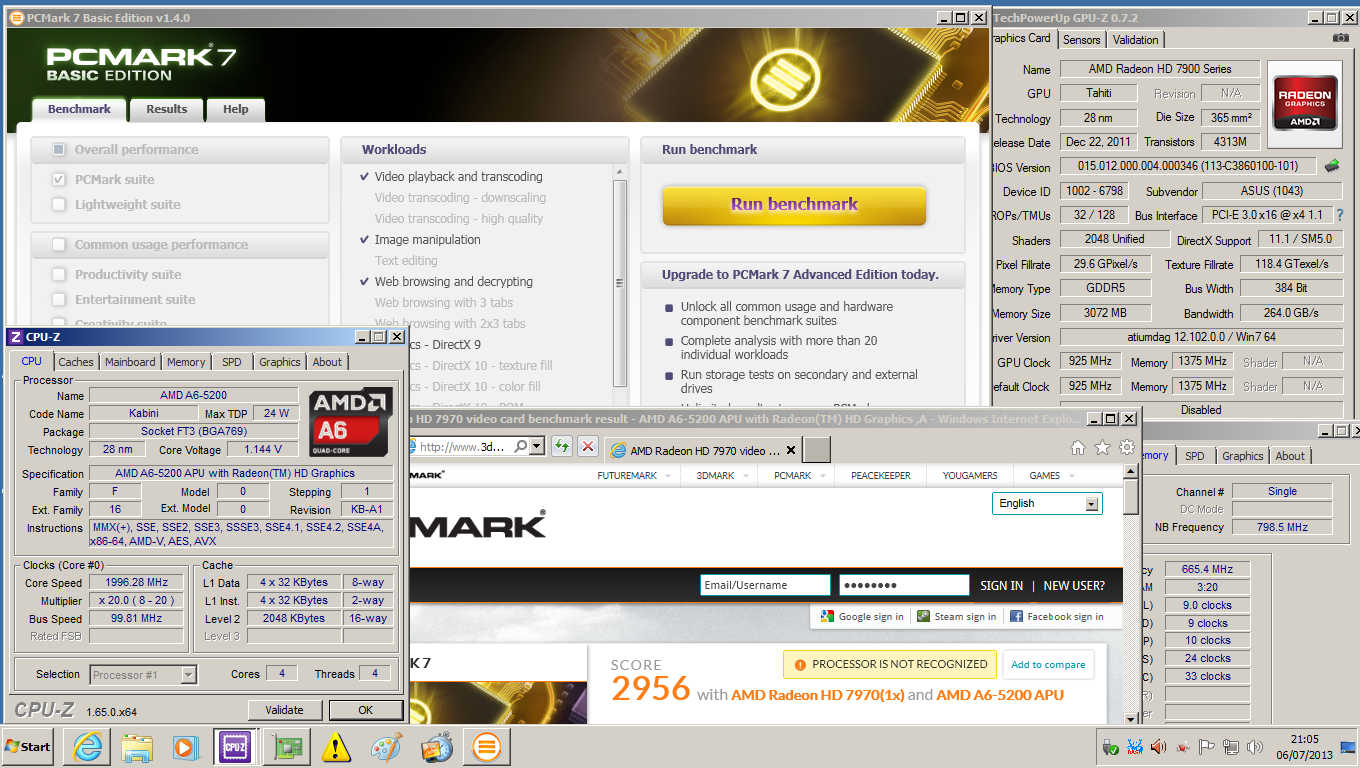This screenshot has height=768, width=1360.
Task: Toggle the Lightweight suite checkbox
Action: coord(58,204)
